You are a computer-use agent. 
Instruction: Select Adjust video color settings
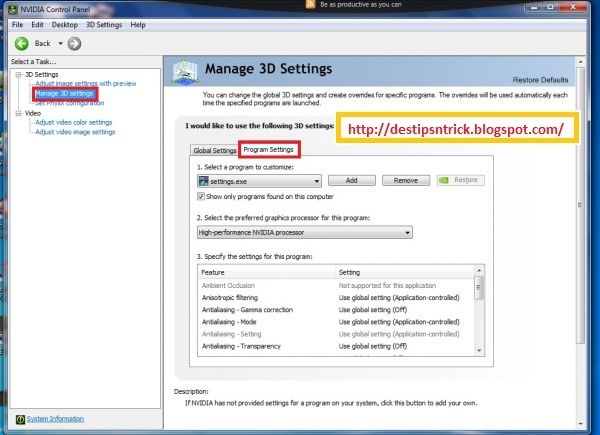[73, 122]
